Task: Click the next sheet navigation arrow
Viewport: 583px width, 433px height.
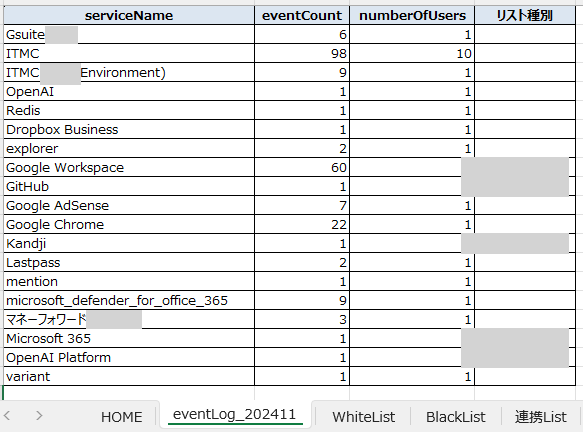Action: point(39,415)
